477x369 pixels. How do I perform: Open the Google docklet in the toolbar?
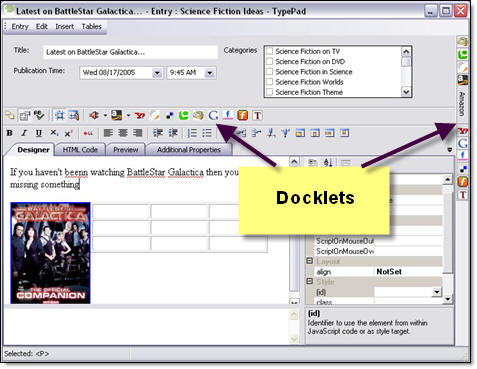tap(213, 115)
